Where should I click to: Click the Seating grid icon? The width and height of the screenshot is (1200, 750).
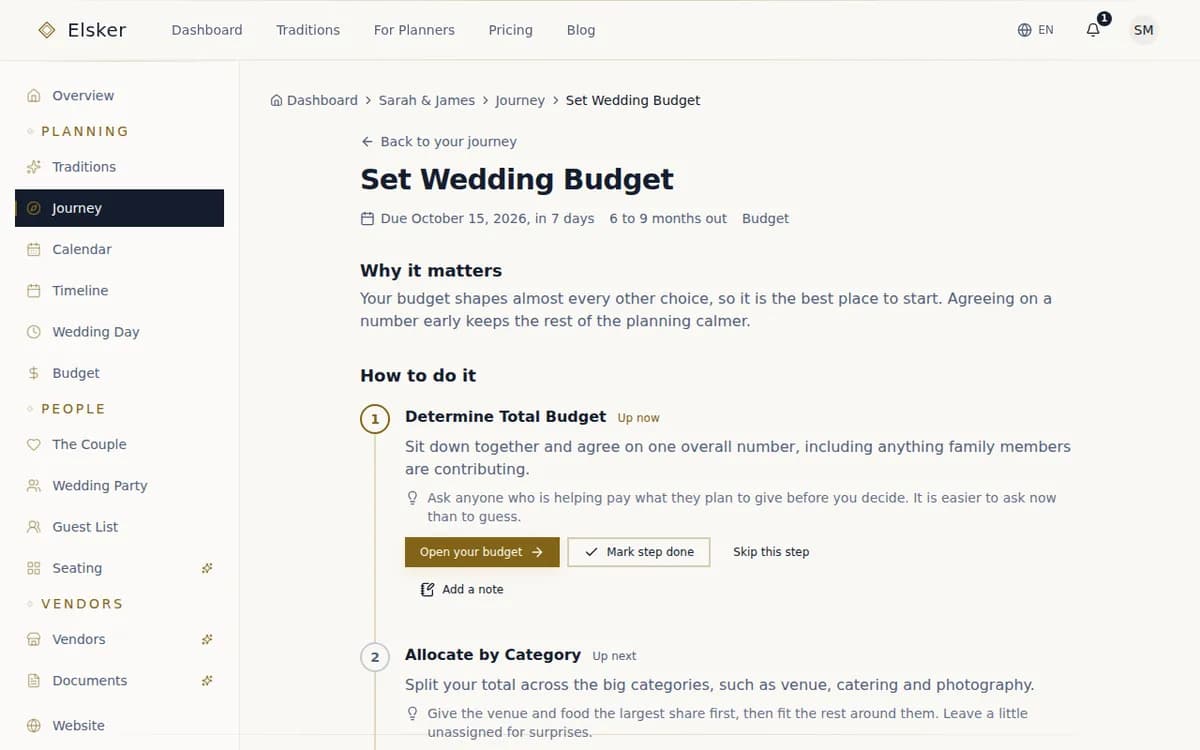(x=33, y=568)
